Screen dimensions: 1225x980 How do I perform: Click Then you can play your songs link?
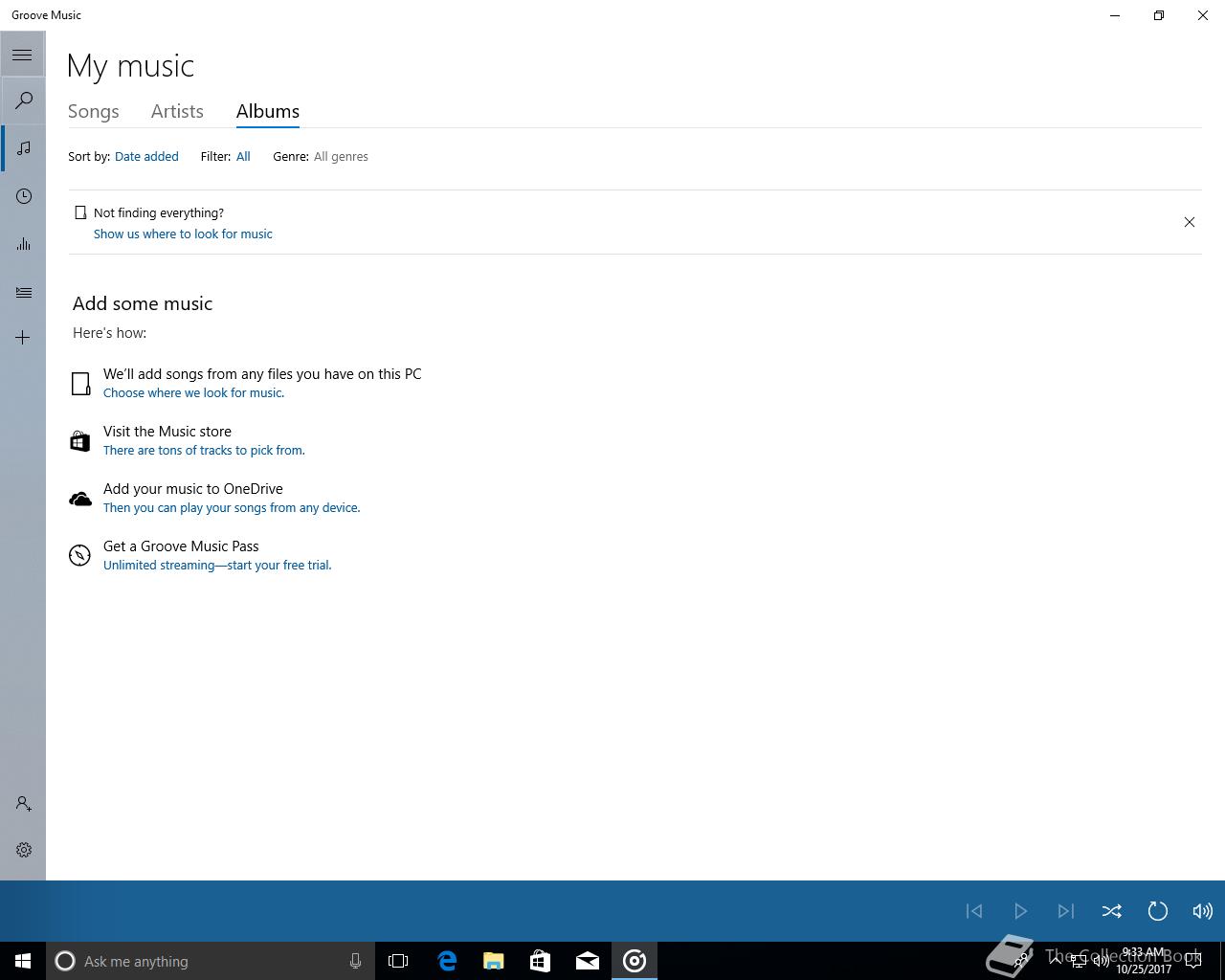pos(232,507)
